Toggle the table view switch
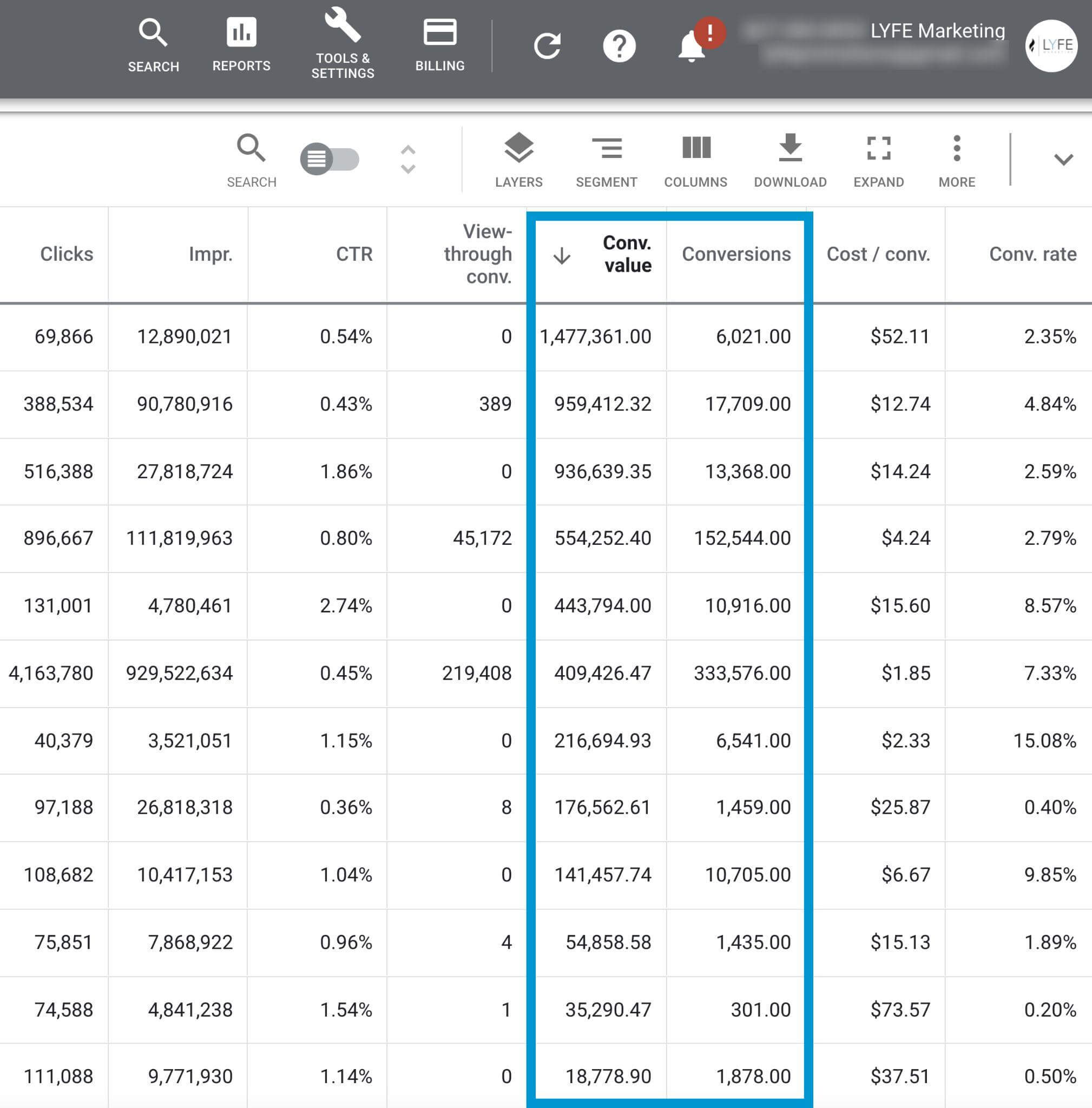Image resolution: width=1092 pixels, height=1108 pixels. tap(330, 159)
